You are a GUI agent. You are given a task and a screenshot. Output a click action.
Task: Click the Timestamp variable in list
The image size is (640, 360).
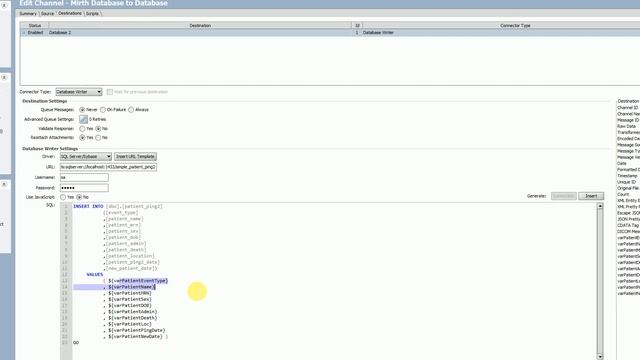tap(627, 176)
